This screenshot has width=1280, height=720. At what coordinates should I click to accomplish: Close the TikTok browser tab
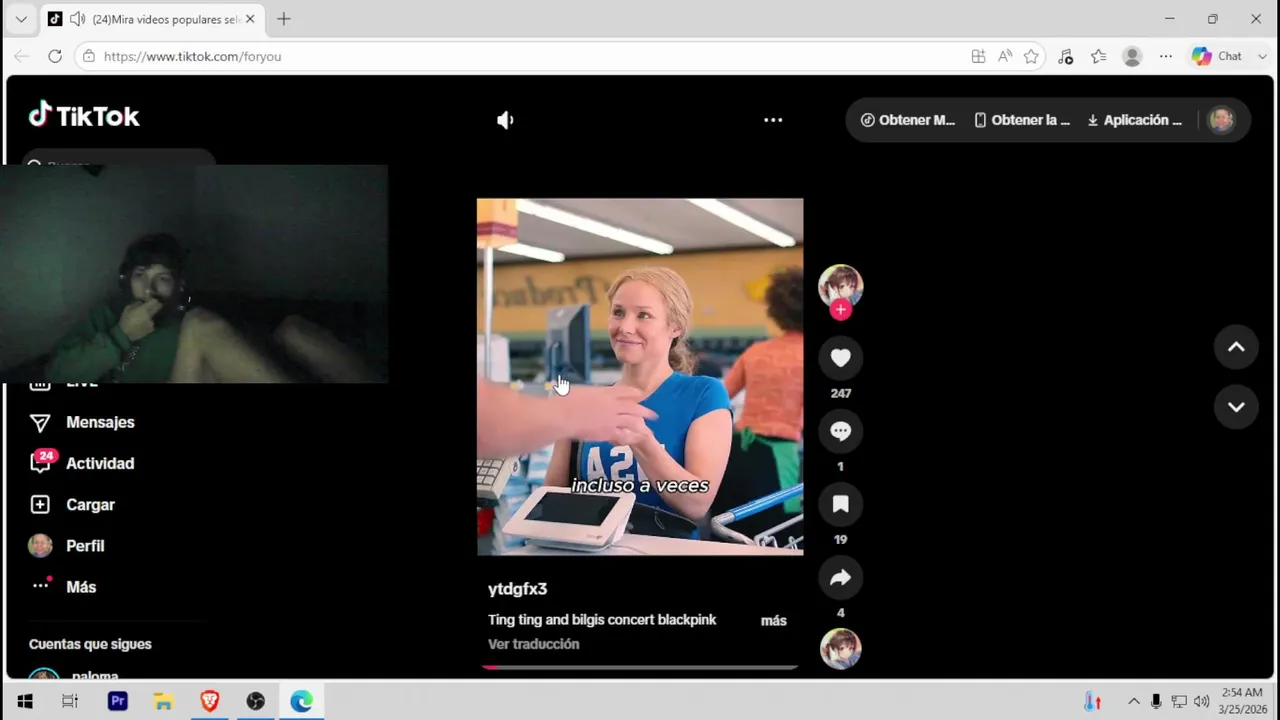(250, 19)
